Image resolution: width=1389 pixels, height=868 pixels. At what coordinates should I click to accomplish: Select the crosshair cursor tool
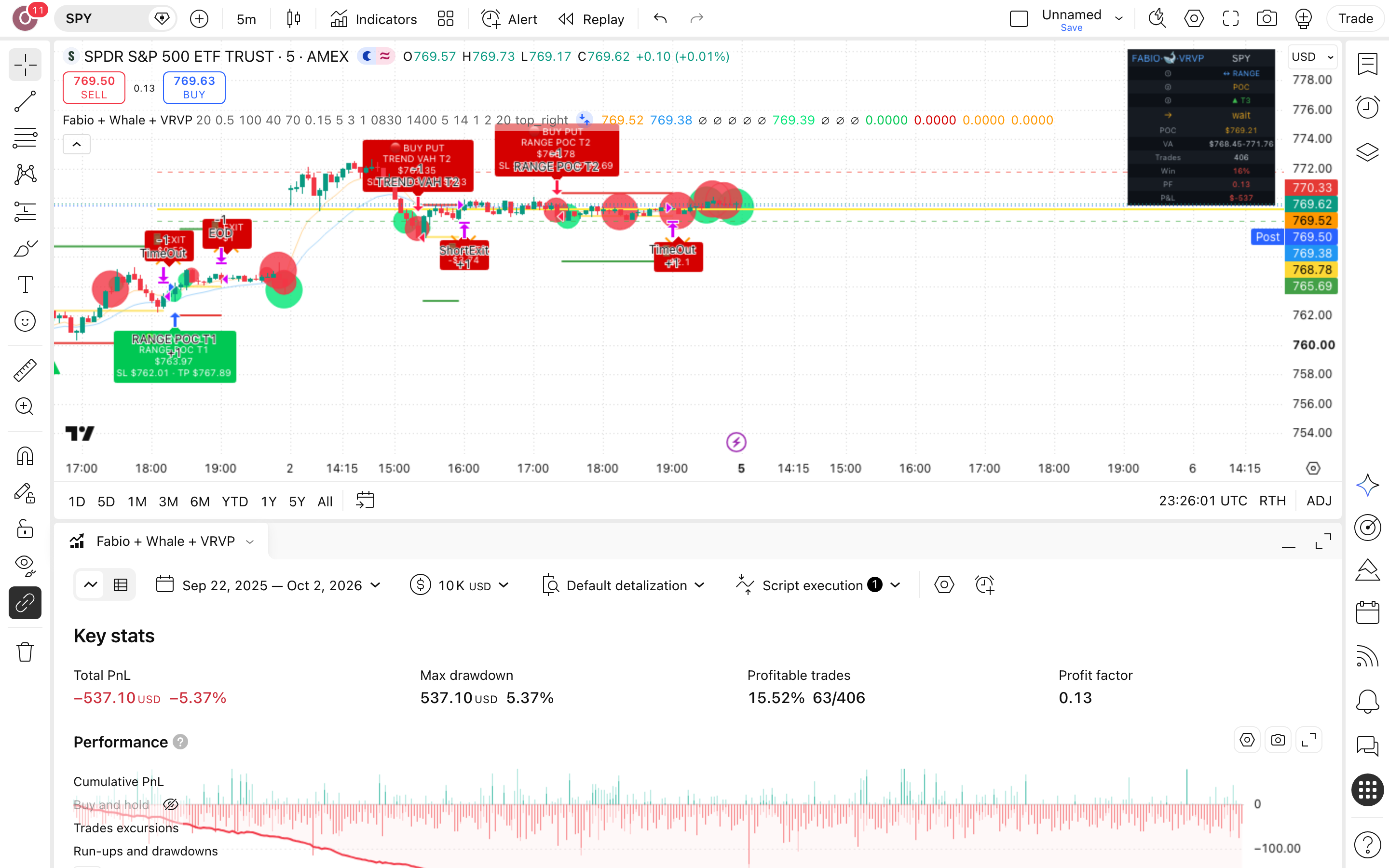coord(25,65)
